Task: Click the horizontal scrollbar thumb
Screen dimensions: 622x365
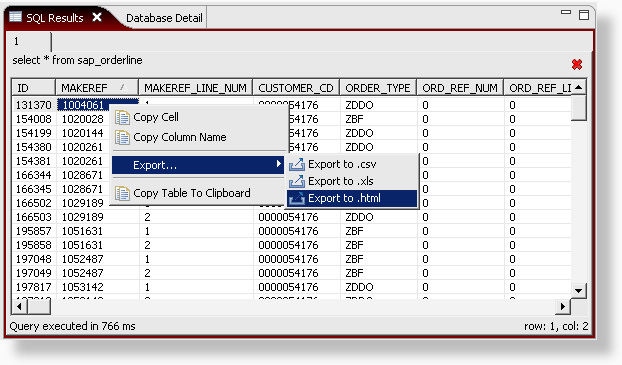Action: pos(39,306)
